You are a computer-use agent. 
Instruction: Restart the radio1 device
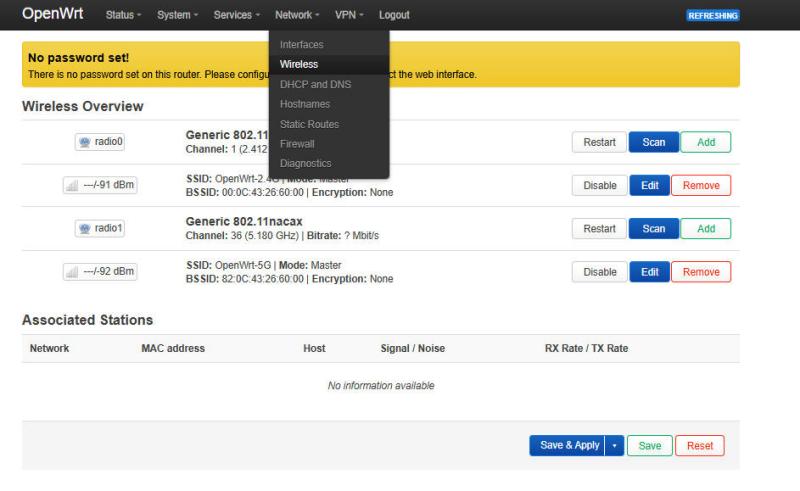599,229
